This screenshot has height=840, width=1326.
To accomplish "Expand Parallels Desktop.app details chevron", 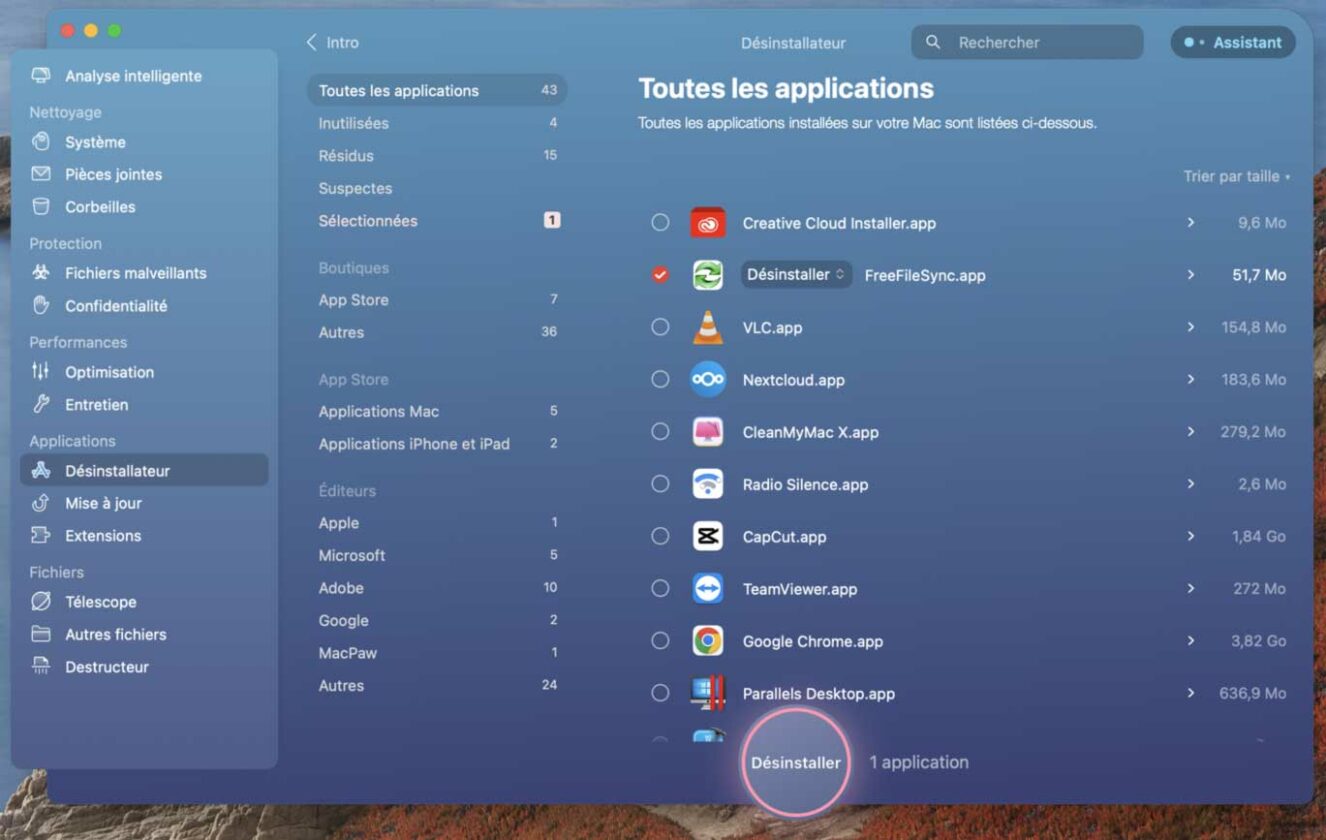I will coord(1191,693).
